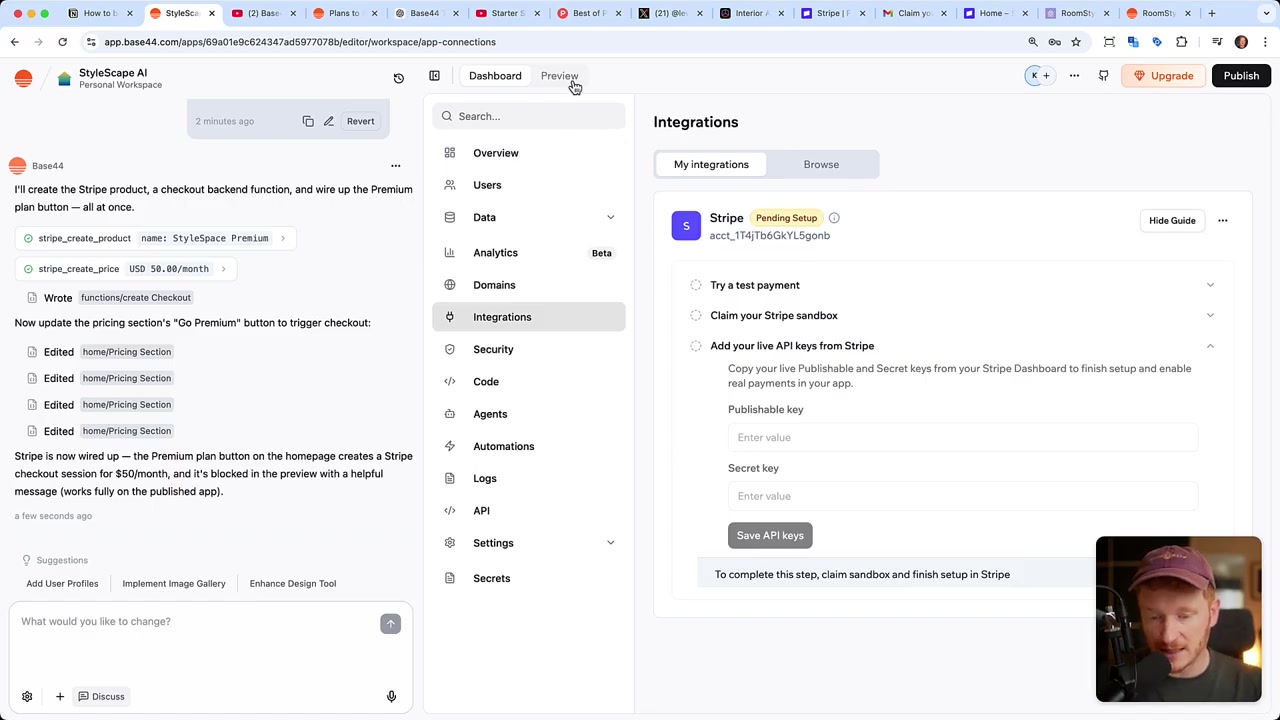Open Secrets in sidebar
Image resolution: width=1280 pixels, height=720 pixels.
click(529, 578)
